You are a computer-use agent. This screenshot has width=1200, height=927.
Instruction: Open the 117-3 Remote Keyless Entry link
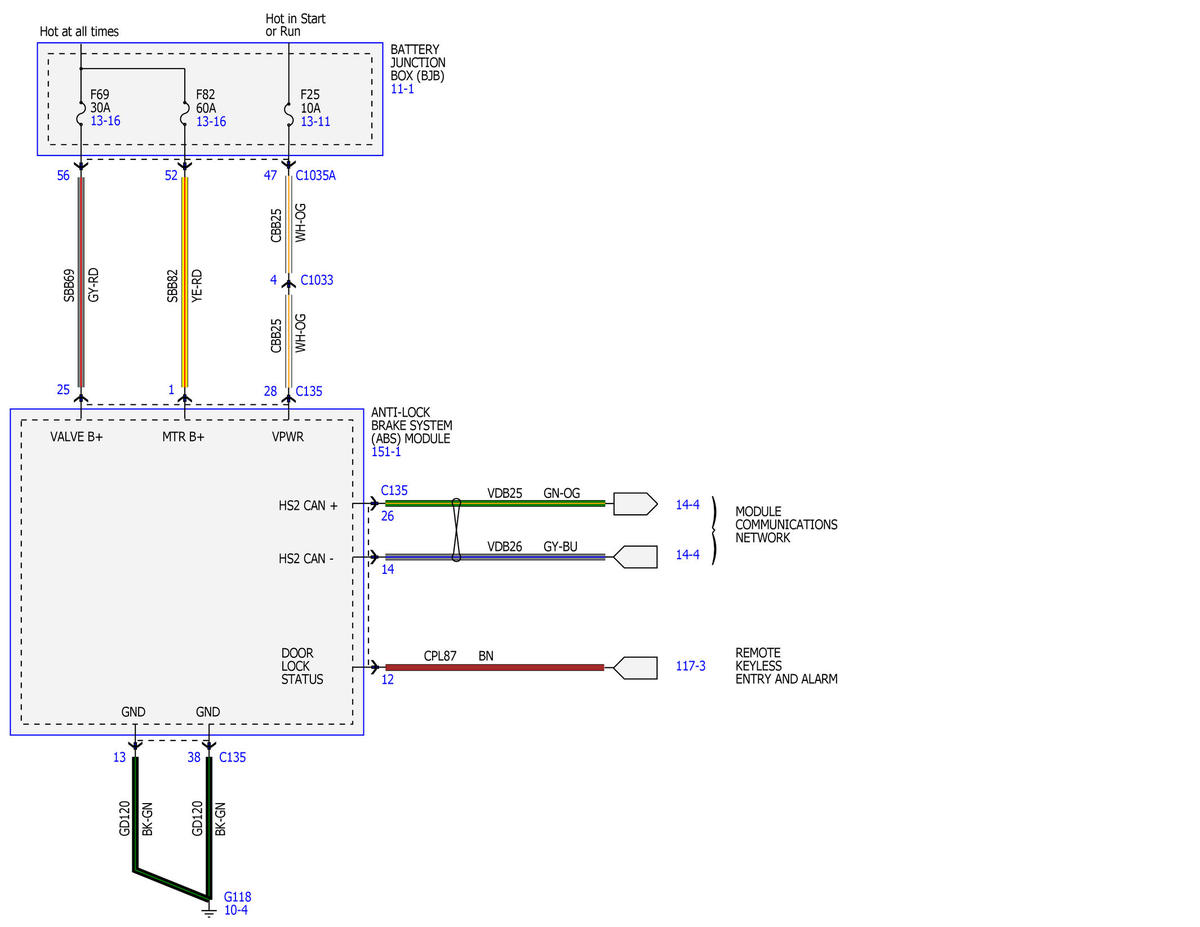690,666
